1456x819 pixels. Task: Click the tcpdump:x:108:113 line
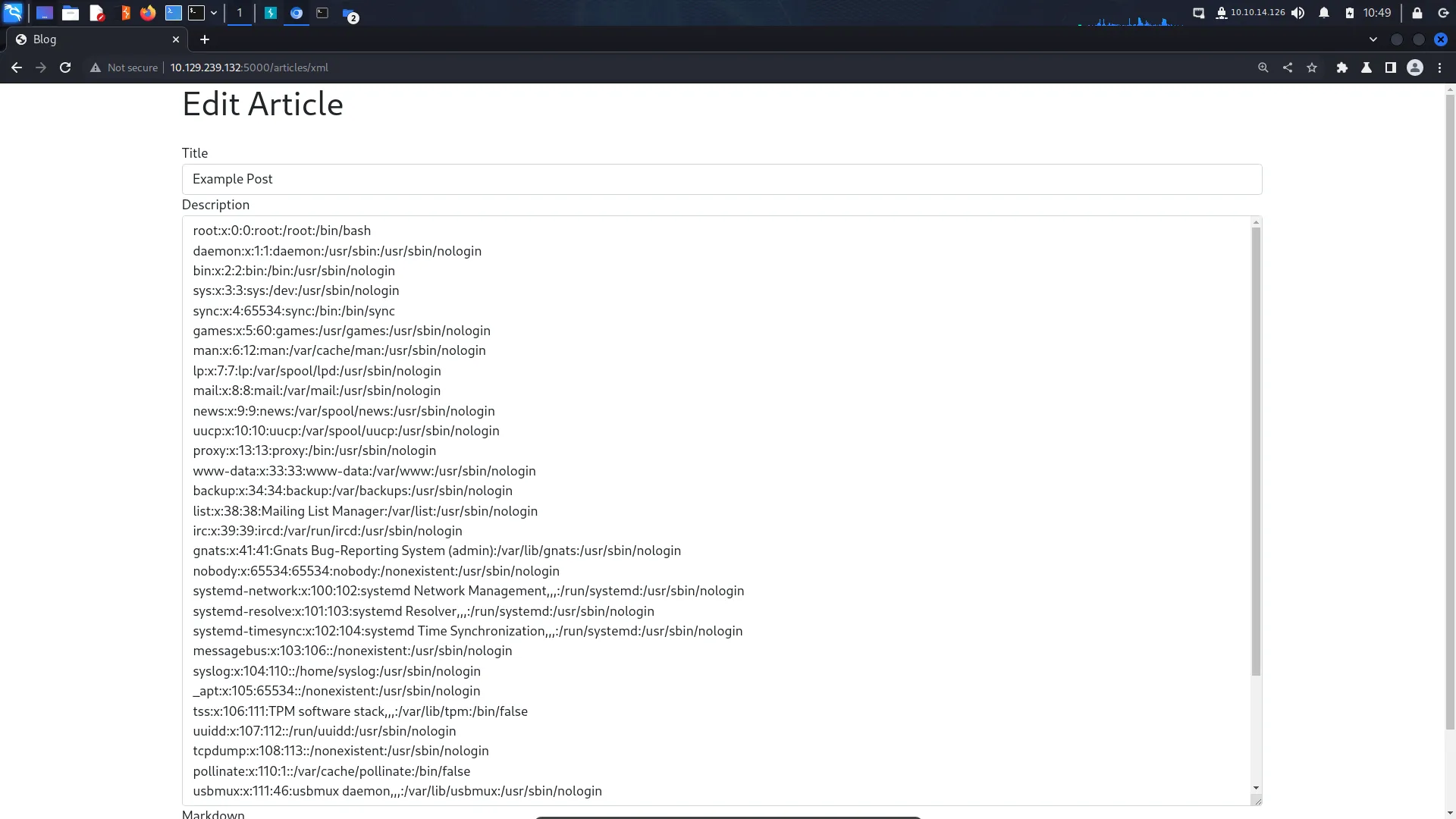click(340, 751)
